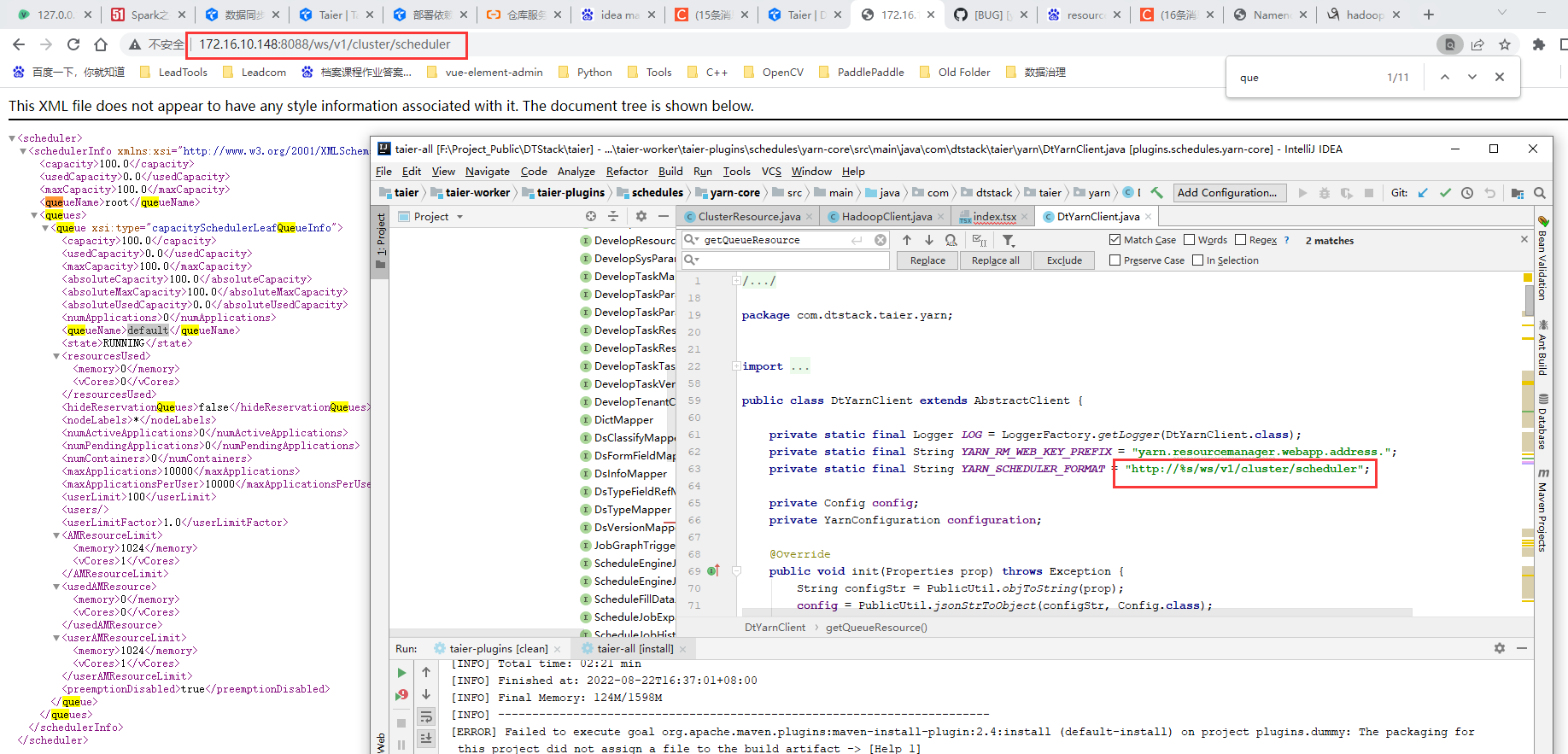The image size is (1568, 754).
Task: Open the VCS menu
Action: click(x=771, y=172)
